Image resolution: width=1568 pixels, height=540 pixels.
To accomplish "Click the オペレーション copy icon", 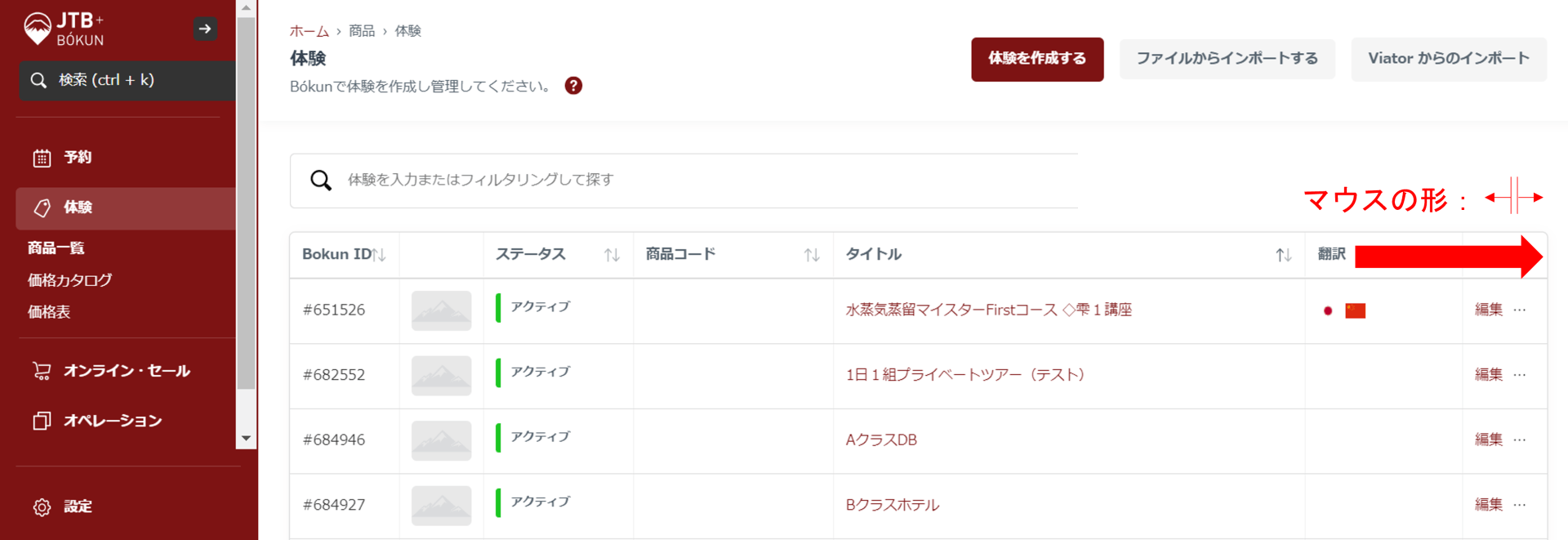I will click(x=42, y=421).
